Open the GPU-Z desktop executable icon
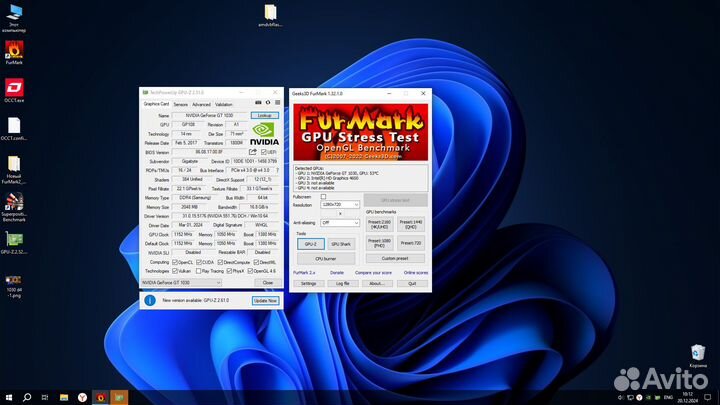Viewport: 720px width, 405px height. [x=14, y=243]
